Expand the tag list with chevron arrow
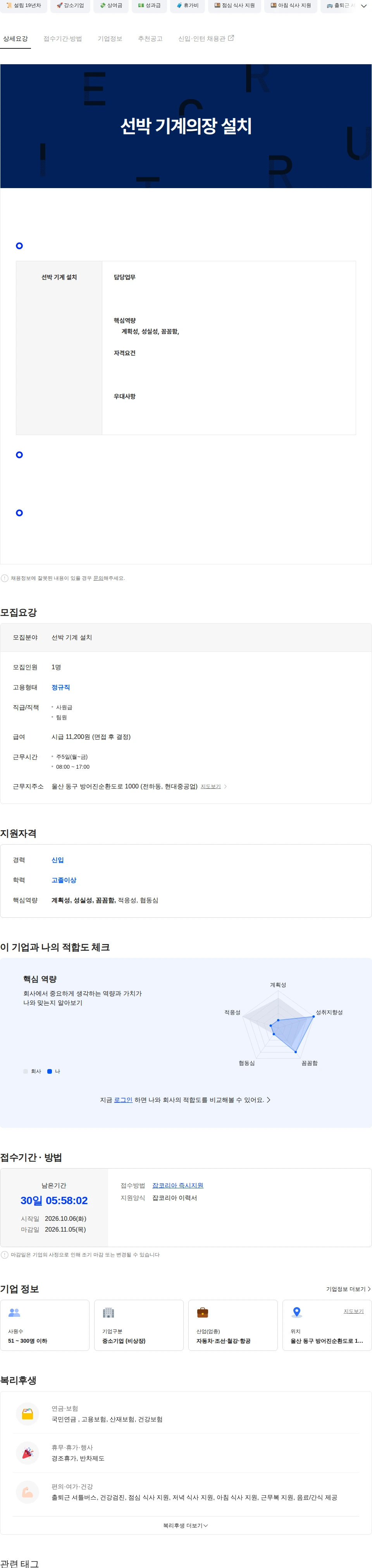This screenshot has height=1568, width=372. pyautogui.click(x=364, y=6)
